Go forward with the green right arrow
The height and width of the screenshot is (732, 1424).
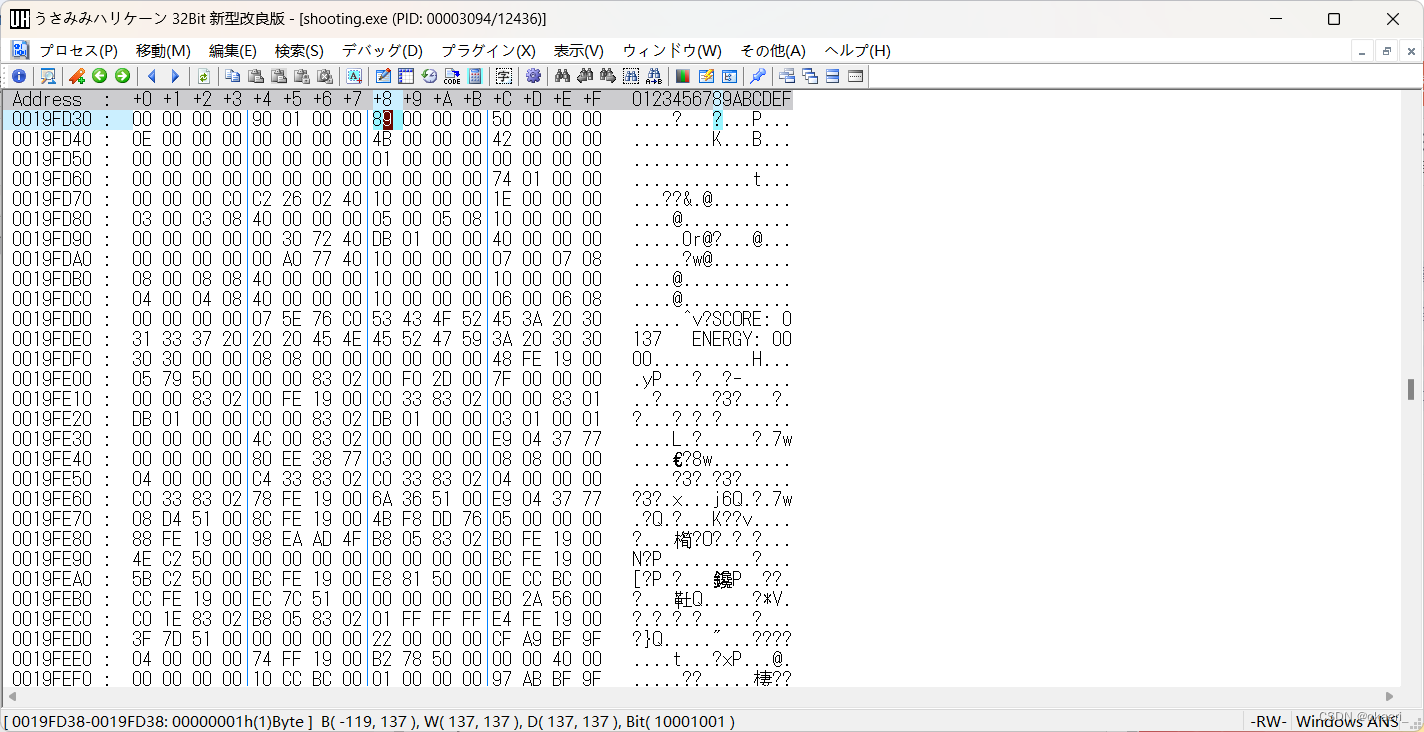[122, 76]
